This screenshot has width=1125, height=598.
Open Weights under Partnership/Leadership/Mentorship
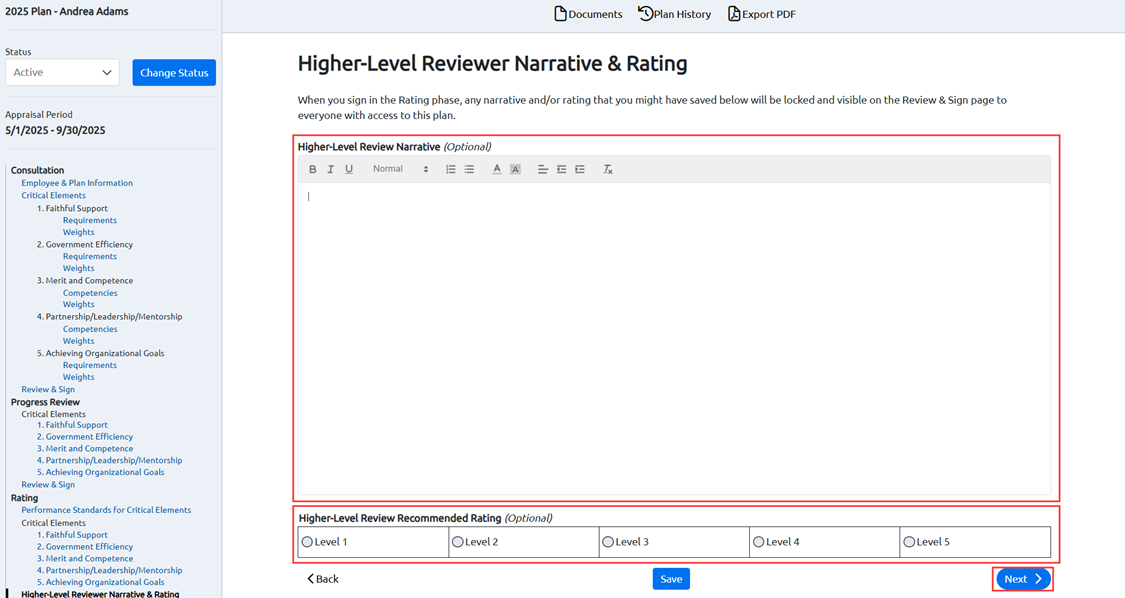[78, 341]
